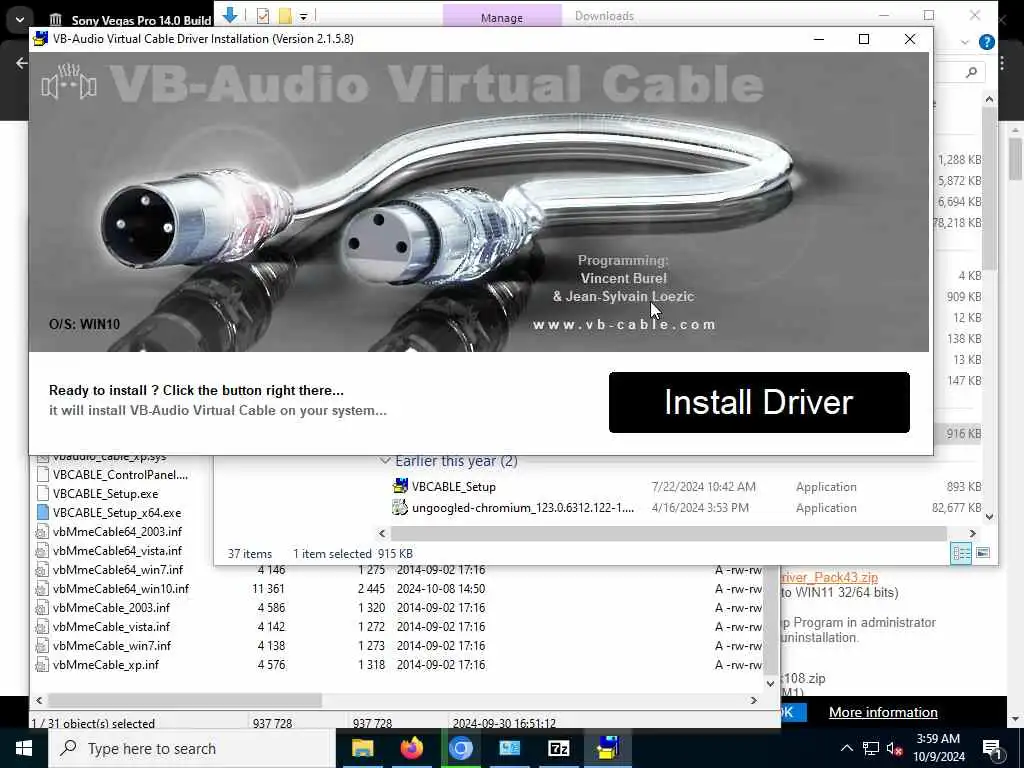Select the Sony Vegas Pro 14.0 browser tab

coord(129,20)
